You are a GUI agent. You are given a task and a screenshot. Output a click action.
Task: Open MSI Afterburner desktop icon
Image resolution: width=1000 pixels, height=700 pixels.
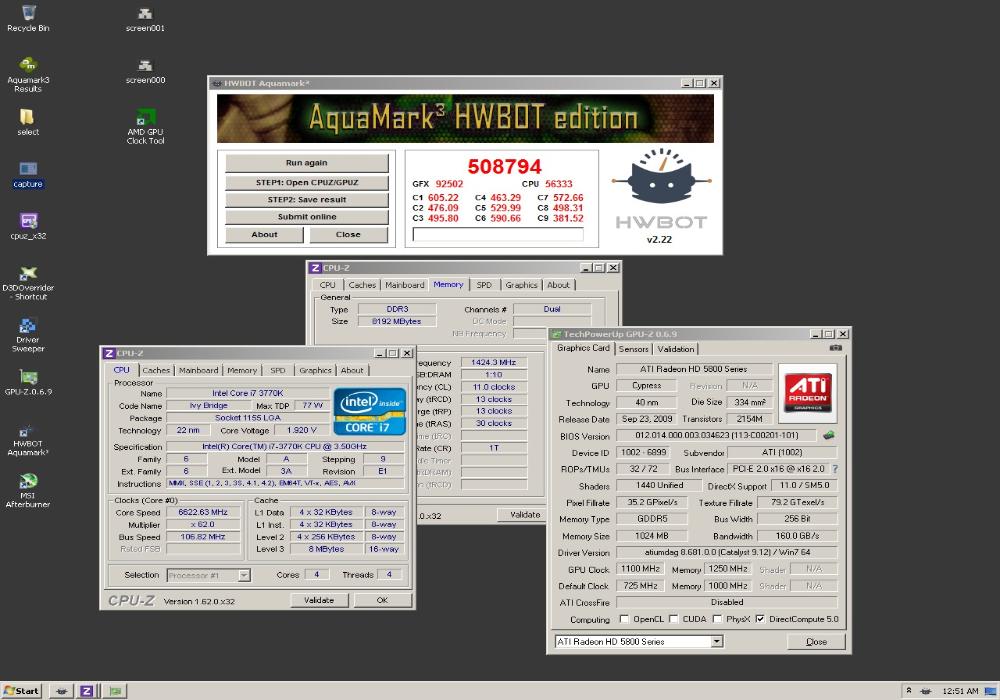(28, 491)
